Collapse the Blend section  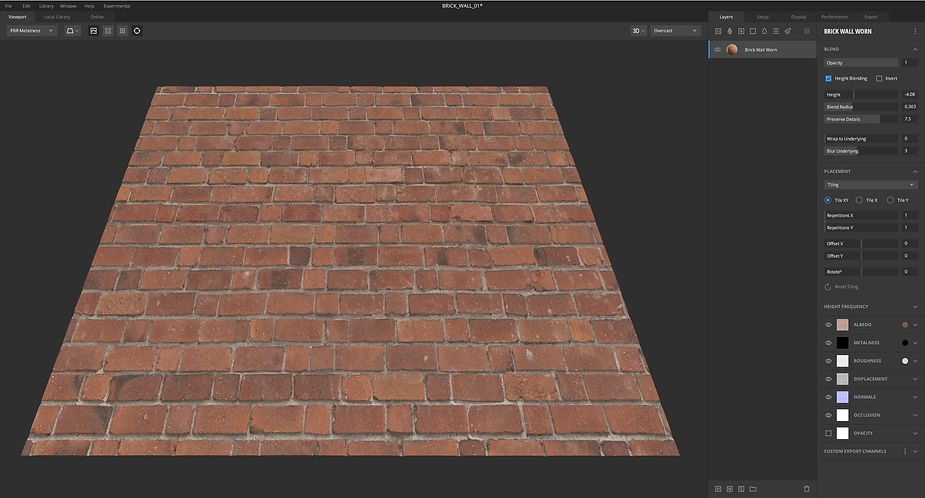(915, 49)
